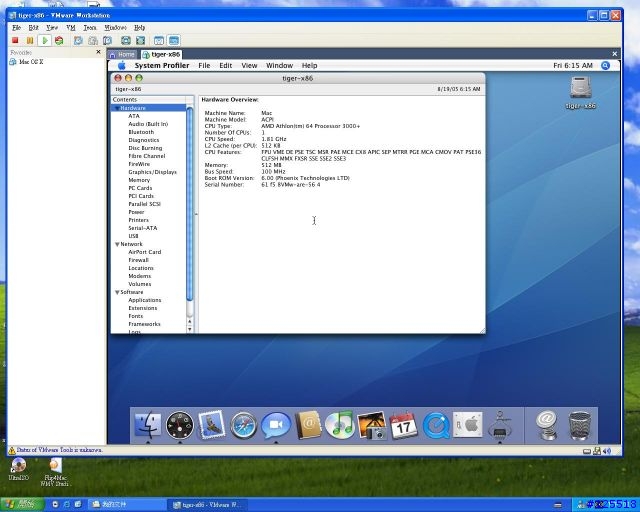Image resolution: width=640 pixels, height=512 pixels.
Task: Open Finder from the Dock
Action: click(x=148, y=425)
